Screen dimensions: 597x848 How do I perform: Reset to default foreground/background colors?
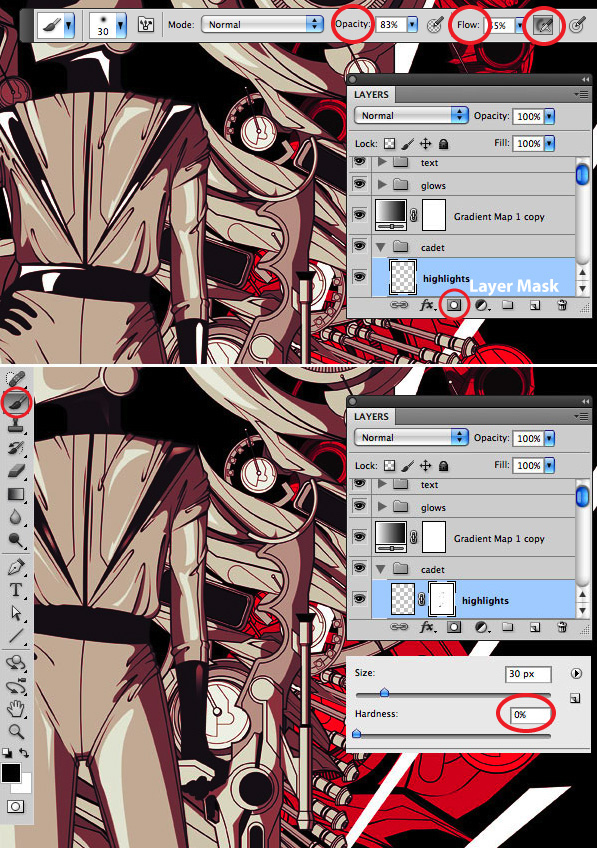(x=6, y=752)
